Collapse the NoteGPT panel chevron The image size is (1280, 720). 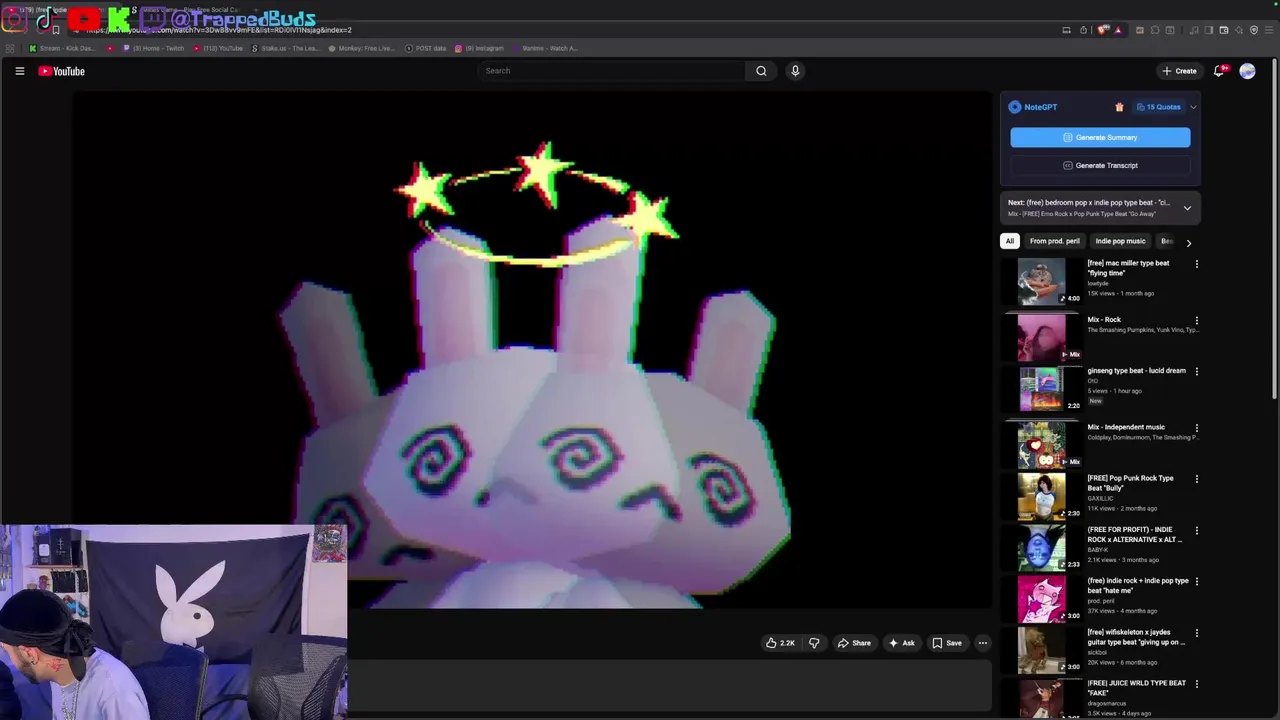1193,107
